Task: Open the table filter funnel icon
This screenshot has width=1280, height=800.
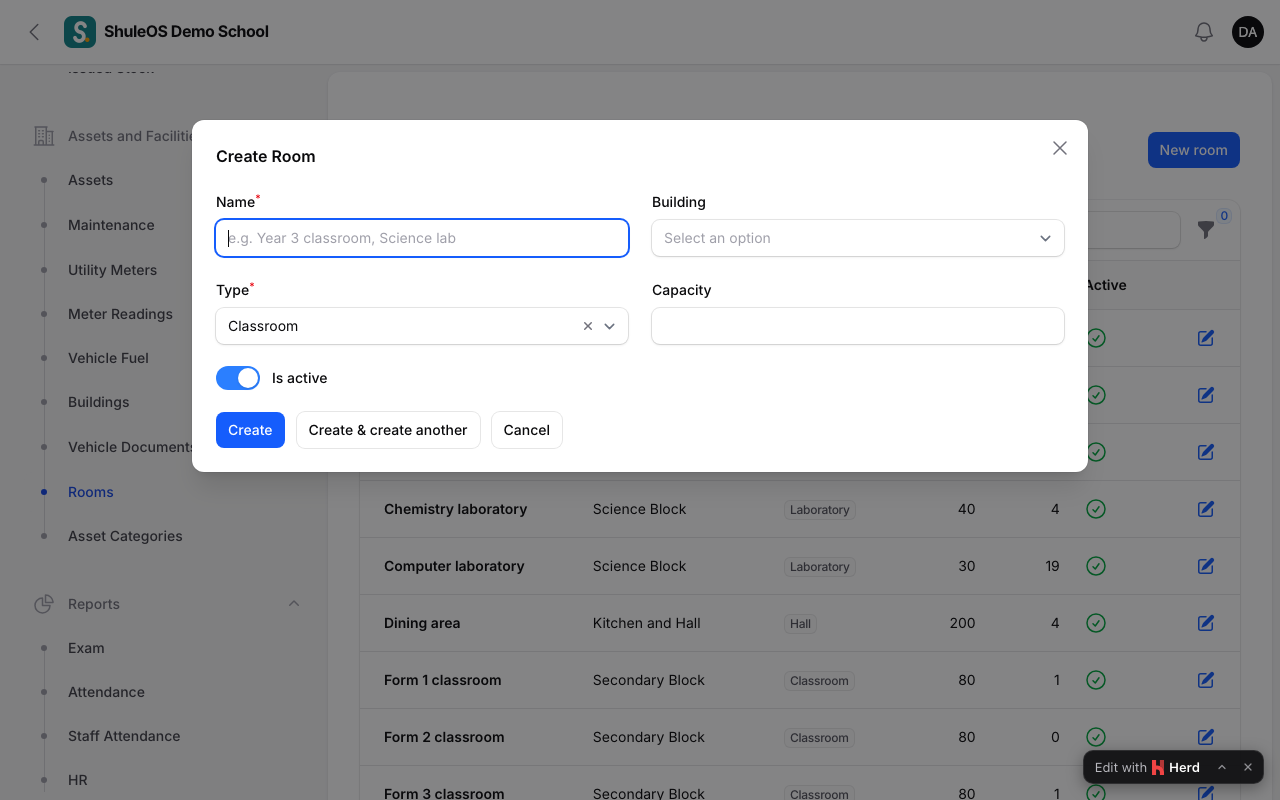Action: click(1206, 230)
